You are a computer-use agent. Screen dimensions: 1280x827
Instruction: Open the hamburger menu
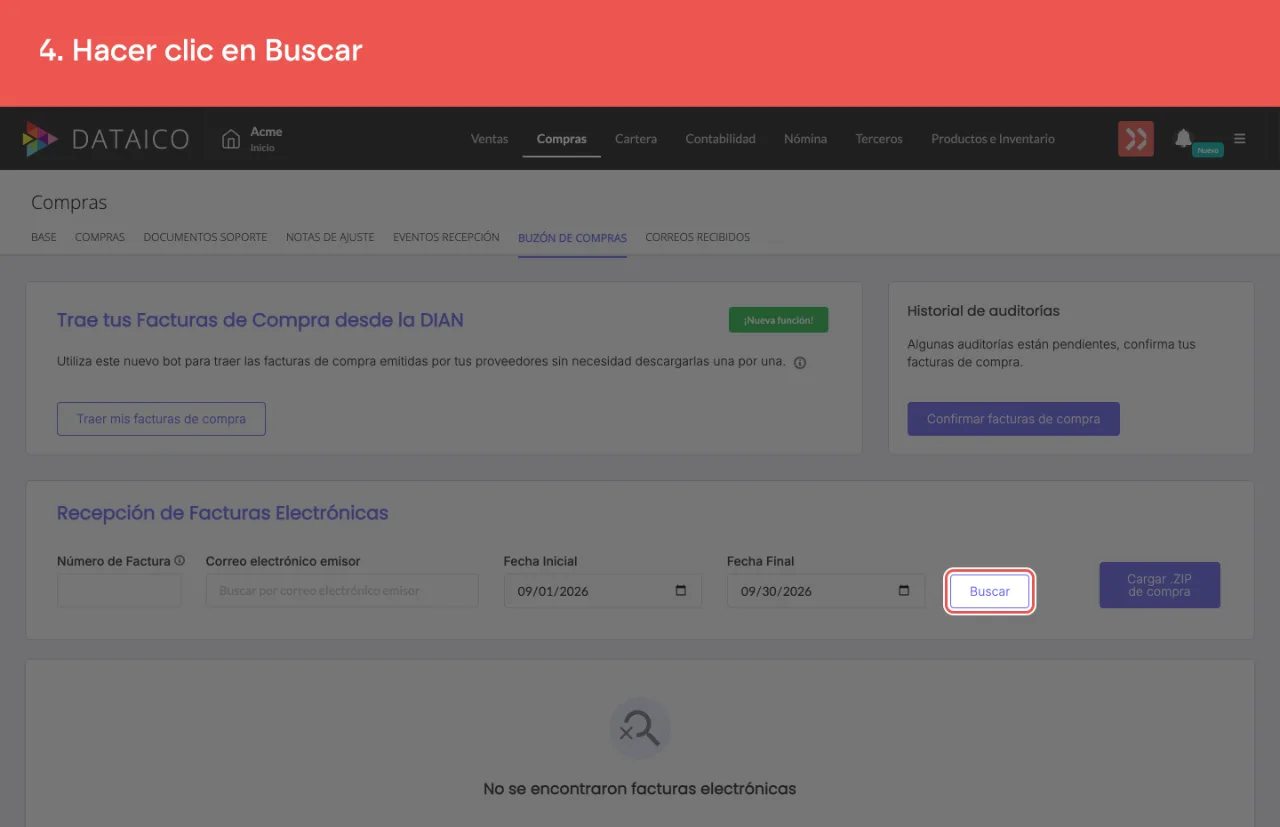tap(1240, 139)
